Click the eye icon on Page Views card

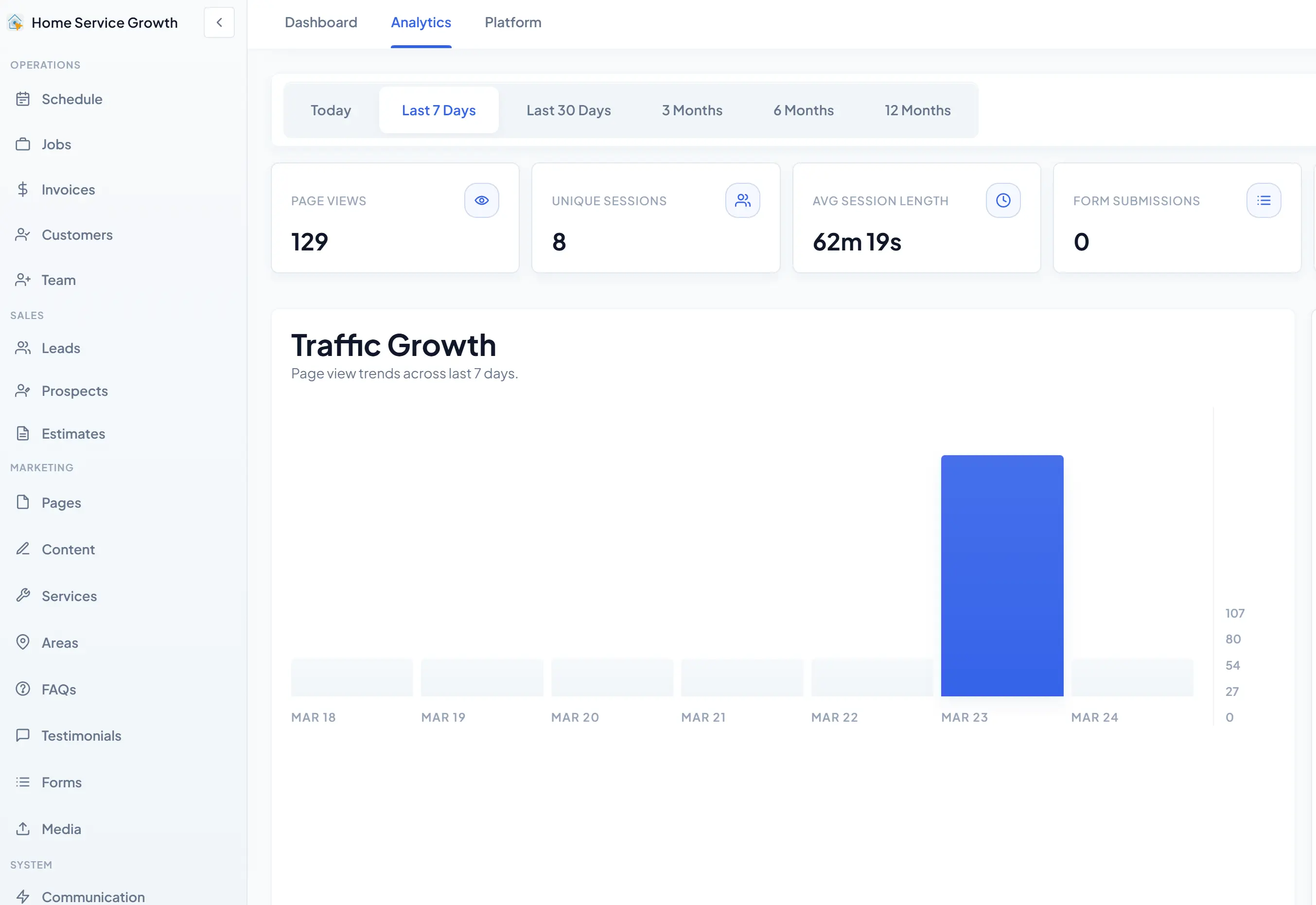pyautogui.click(x=481, y=200)
